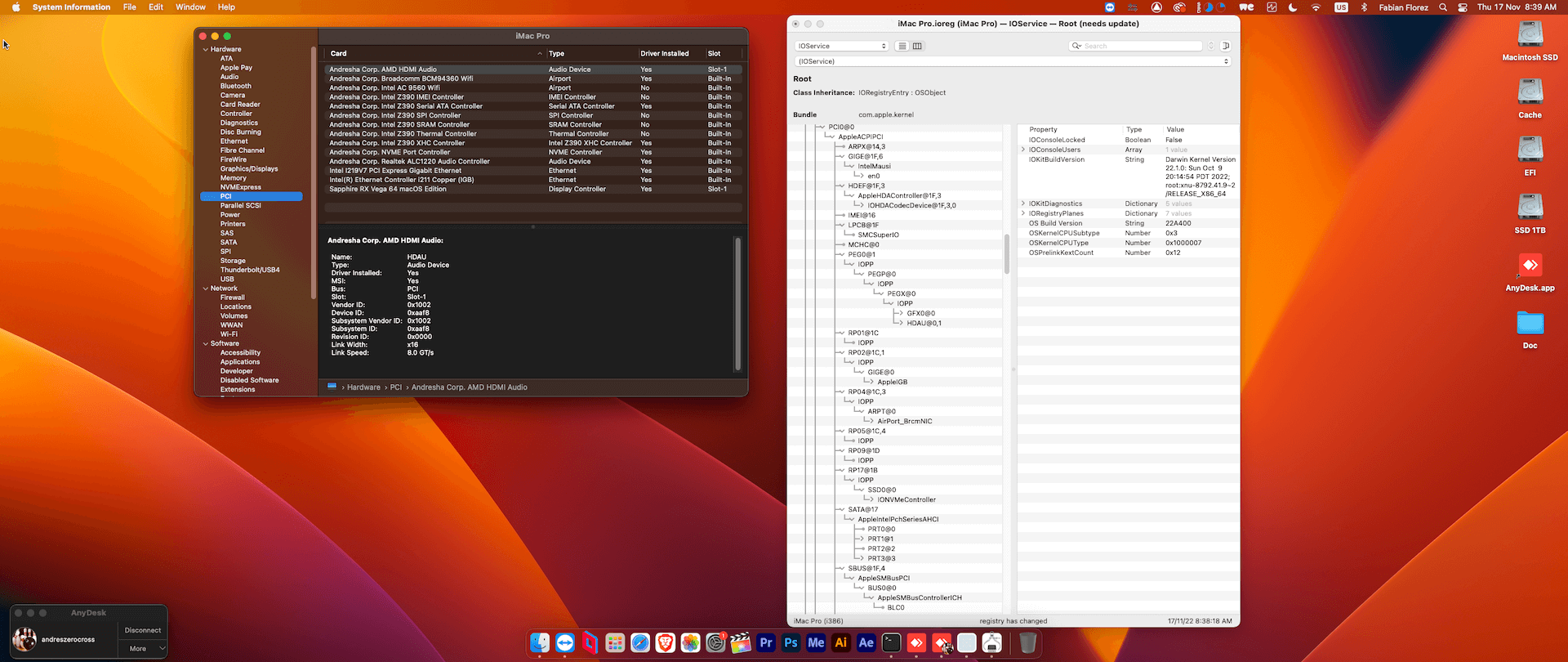The image size is (1568, 662).
Task: Open Terminal from the dock
Action: 891,643
